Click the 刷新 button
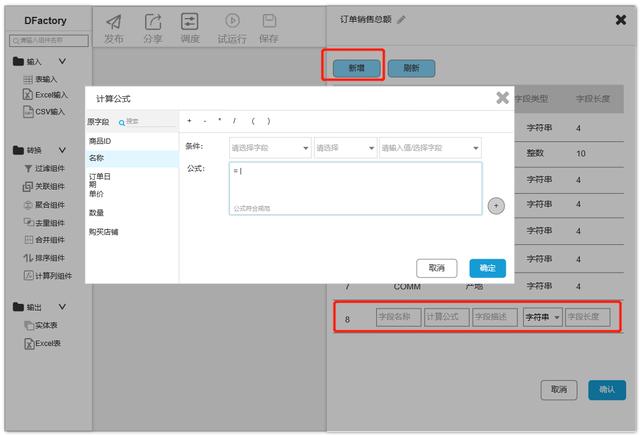Viewport: 640px width, 435px height. pyautogui.click(x=411, y=68)
